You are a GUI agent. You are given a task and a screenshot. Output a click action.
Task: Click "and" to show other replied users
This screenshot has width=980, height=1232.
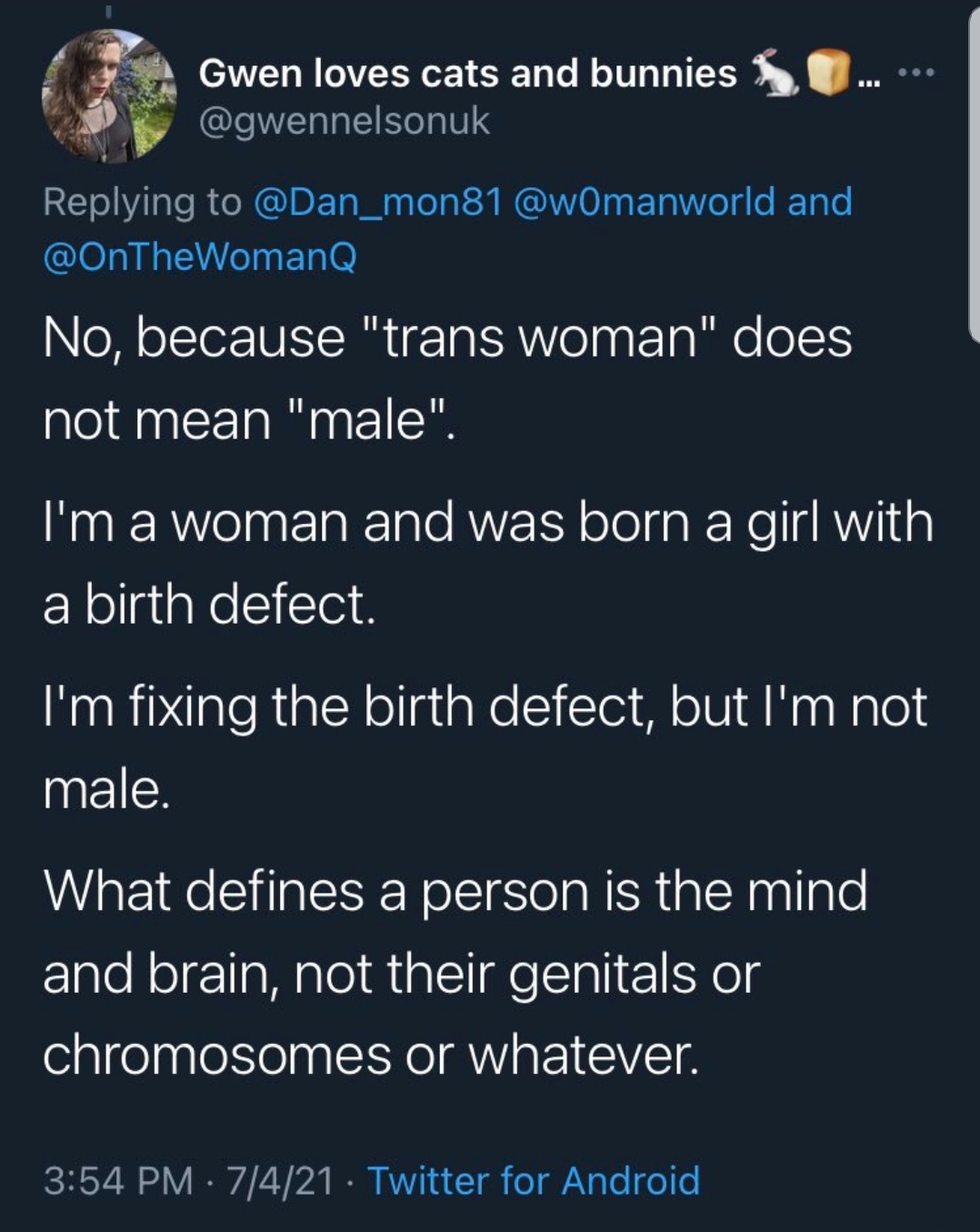820,202
